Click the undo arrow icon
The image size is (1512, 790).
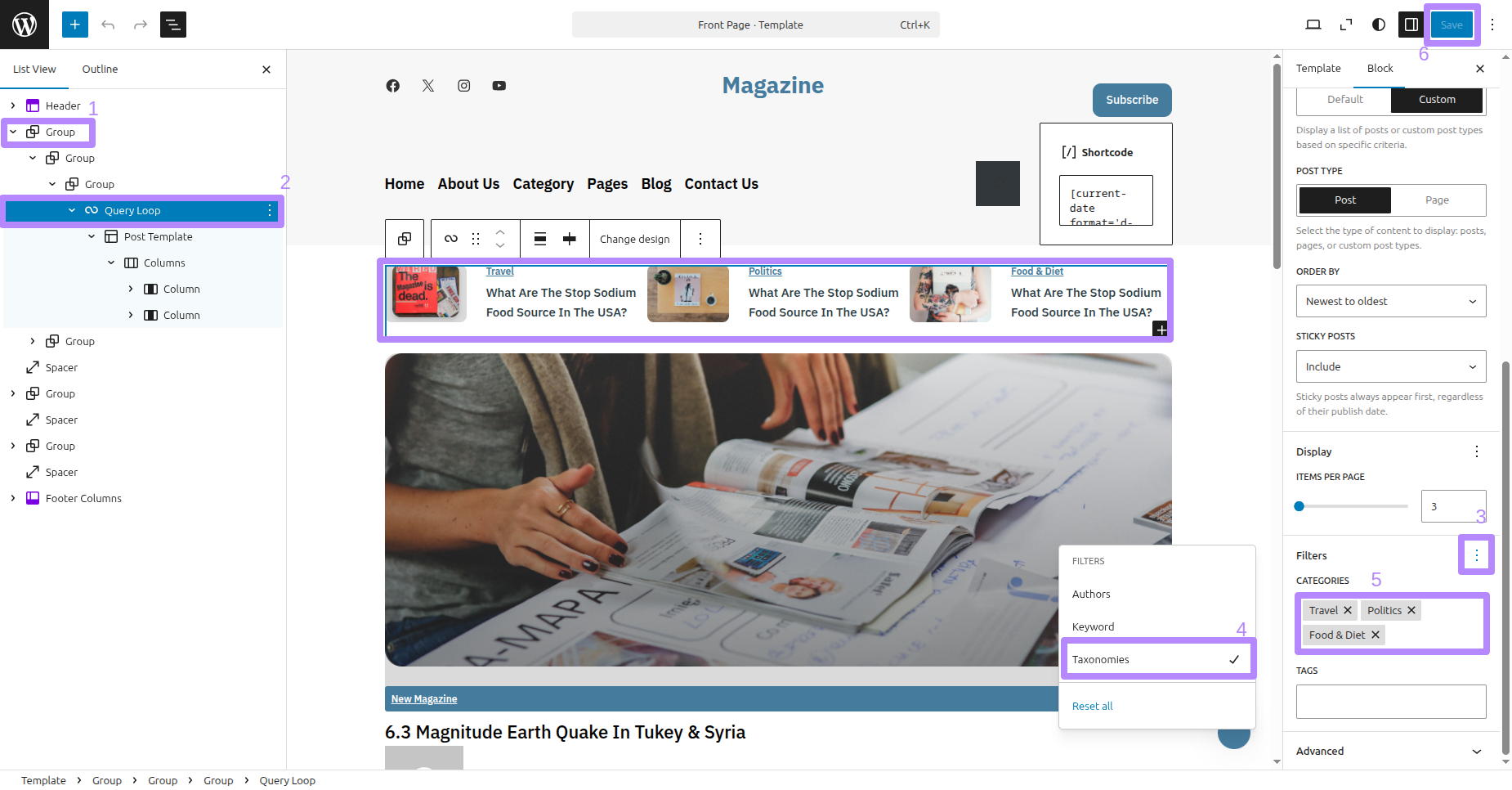click(x=108, y=25)
